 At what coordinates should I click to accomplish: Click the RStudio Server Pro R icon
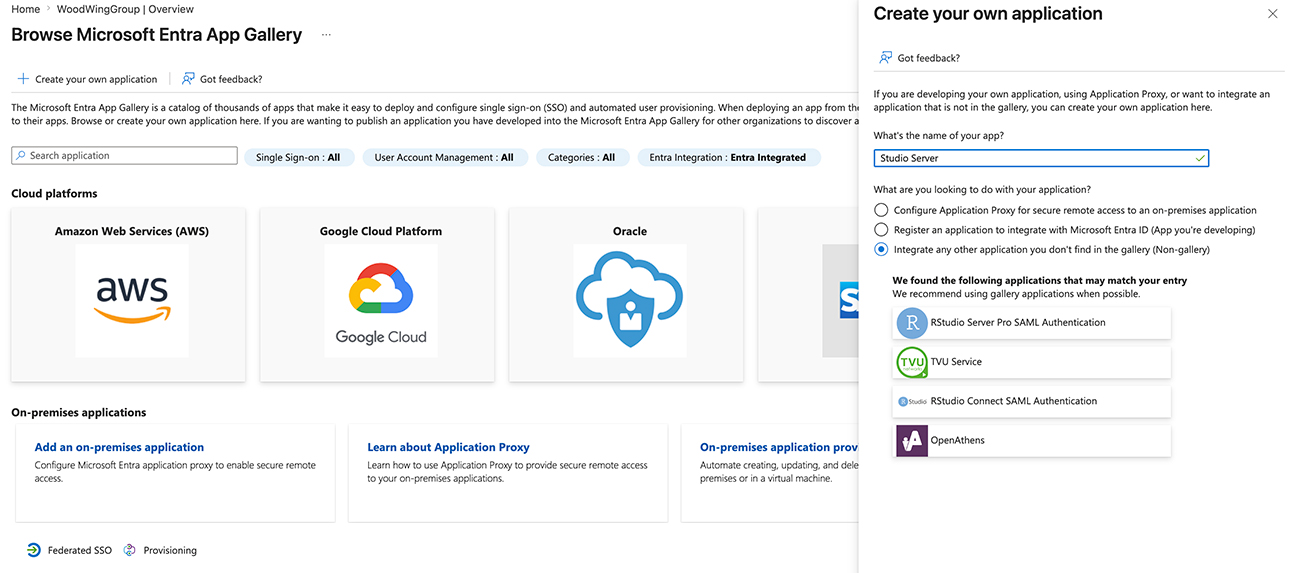[x=911, y=323]
